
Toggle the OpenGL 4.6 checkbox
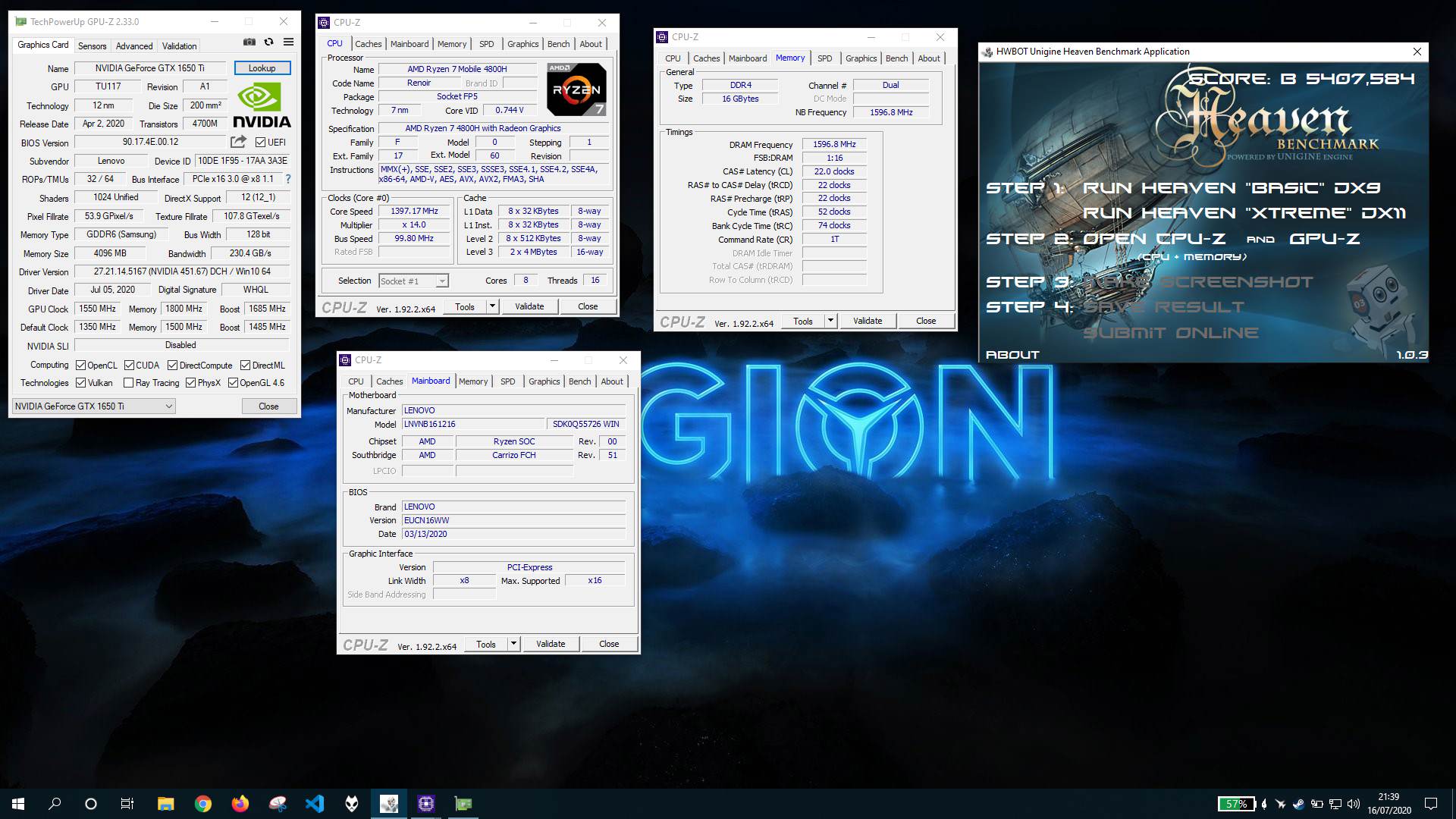coord(233,383)
